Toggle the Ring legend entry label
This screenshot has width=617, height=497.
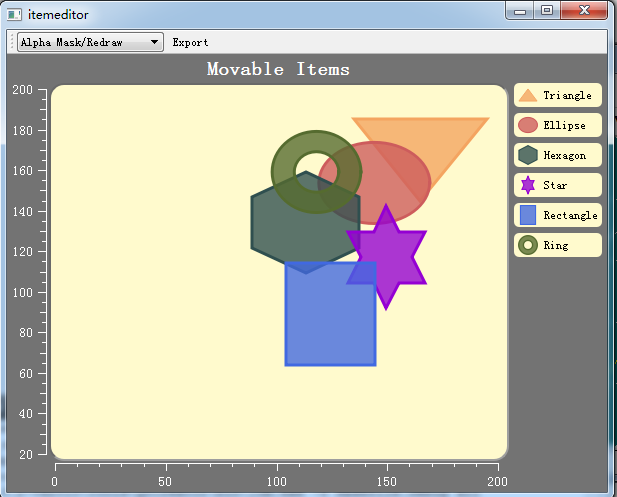(x=556, y=246)
